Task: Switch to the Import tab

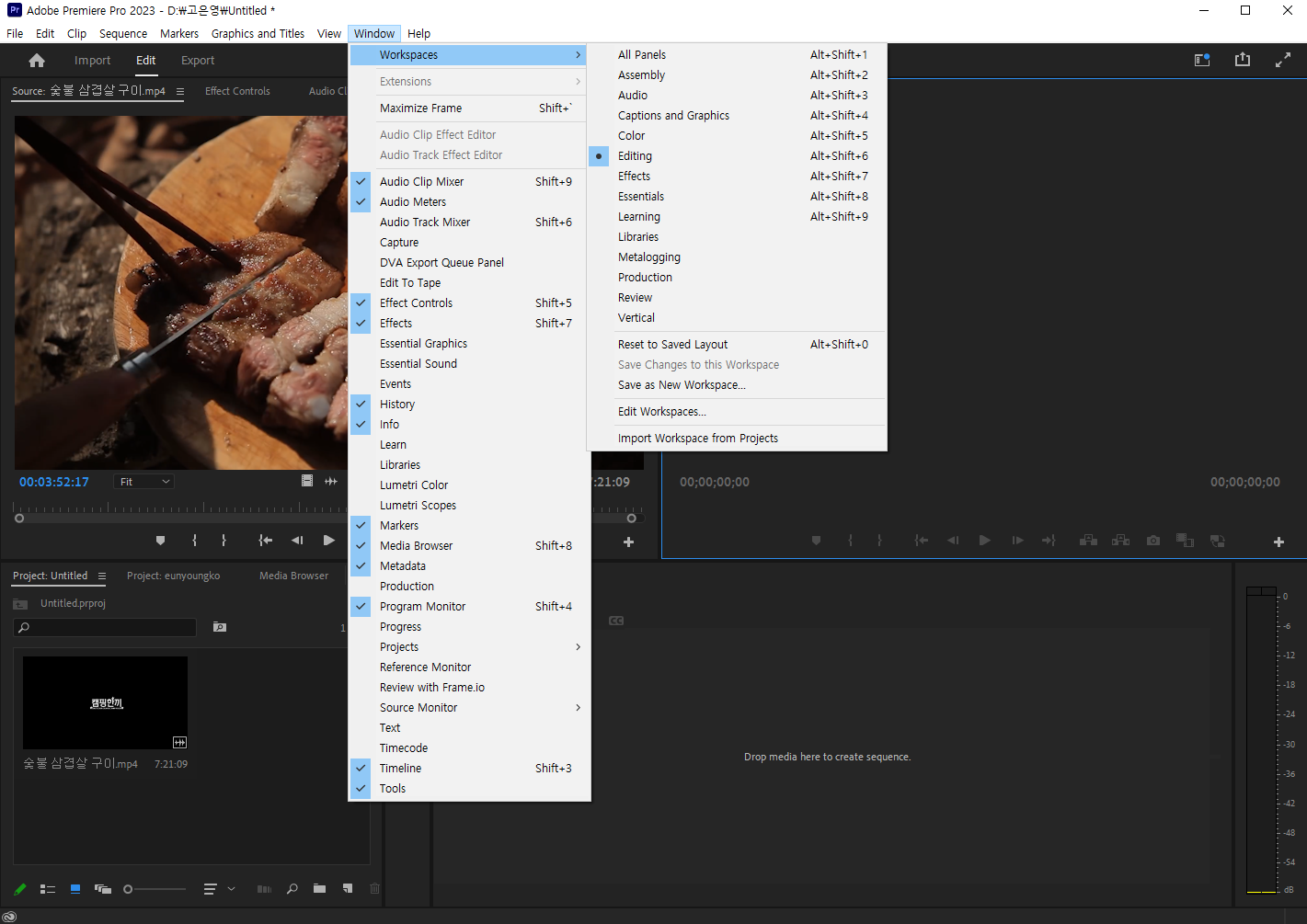Action: (x=92, y=61)
